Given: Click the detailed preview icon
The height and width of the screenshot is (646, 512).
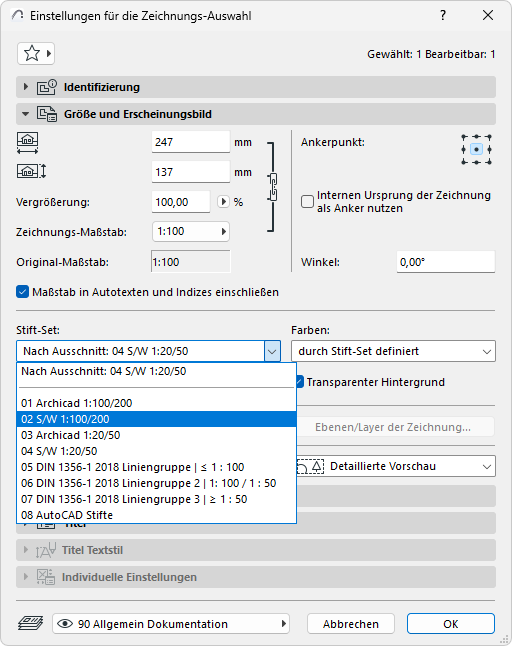Looking at the screenshot, I should coord(311,466).
